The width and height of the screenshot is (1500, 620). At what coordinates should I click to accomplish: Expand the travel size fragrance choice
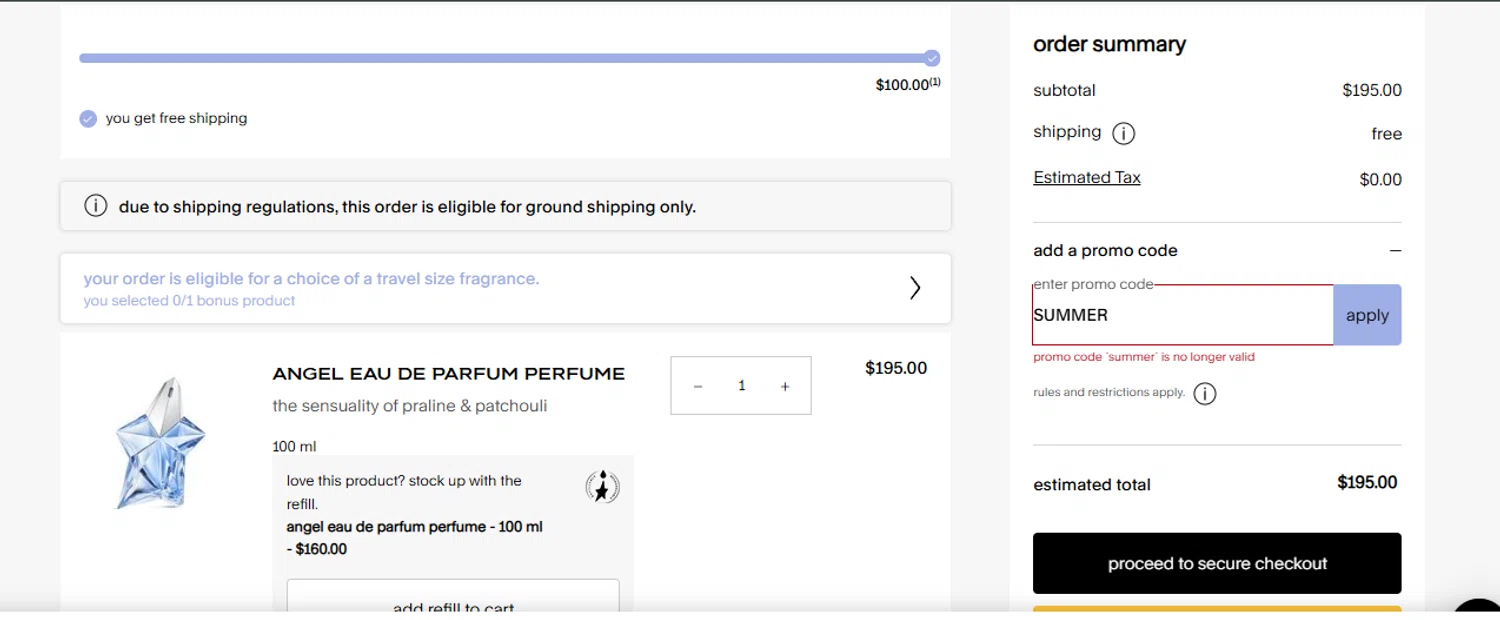coord(914,288)
